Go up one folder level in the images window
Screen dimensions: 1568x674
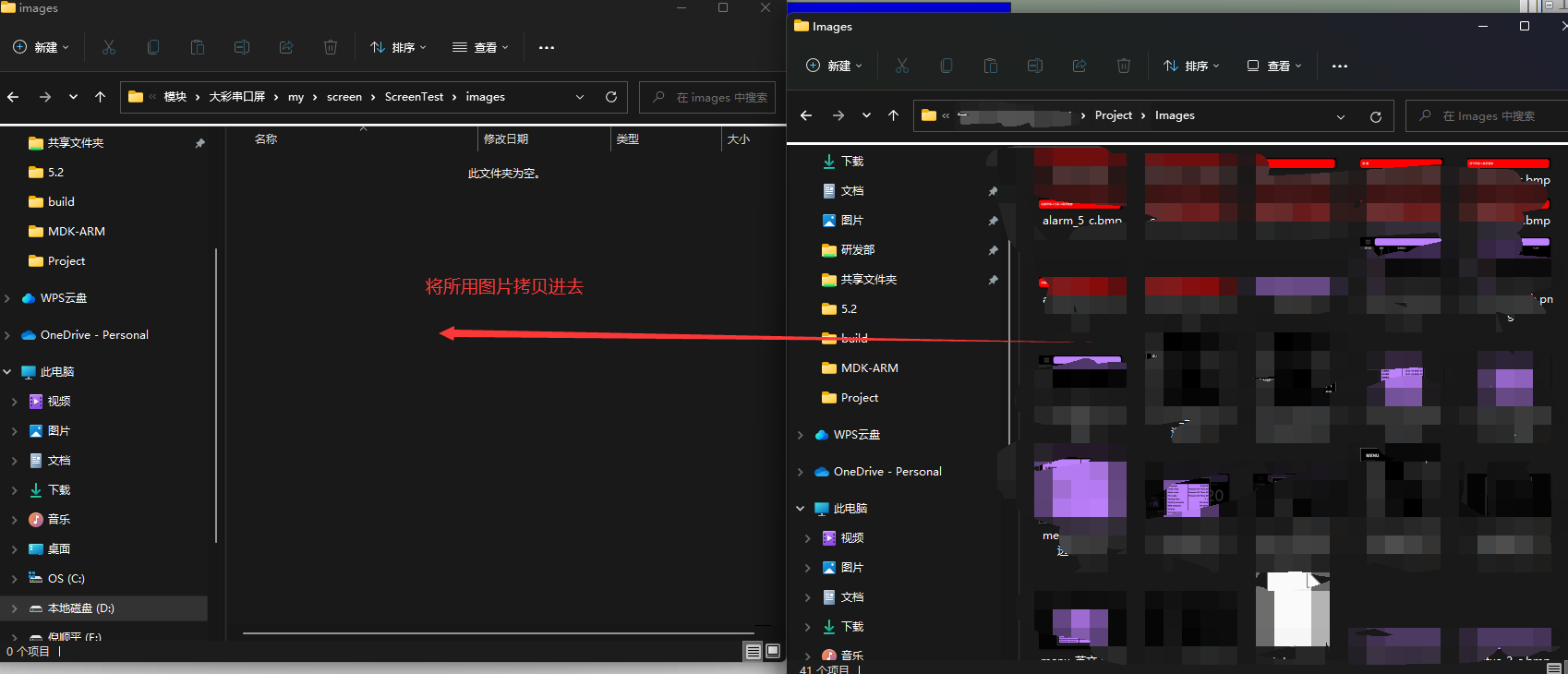click(x=101, y=97)
